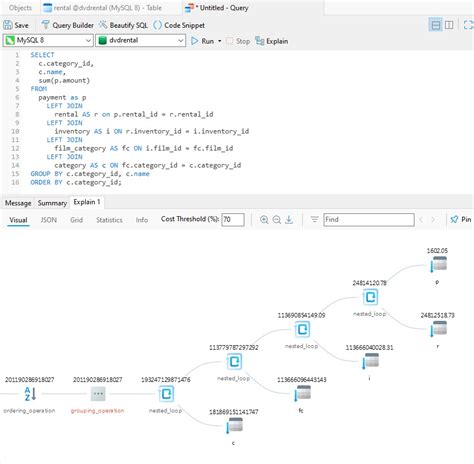Image resolution: width=474 pixels, height=464 pixels.
Task: Pin the explain result
Action: click(461, 219)
